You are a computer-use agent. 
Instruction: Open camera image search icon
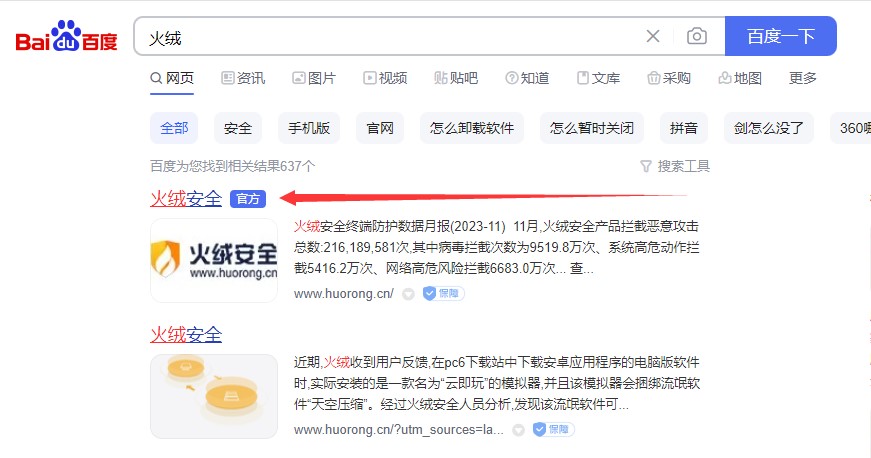click(x=697, y=37)
